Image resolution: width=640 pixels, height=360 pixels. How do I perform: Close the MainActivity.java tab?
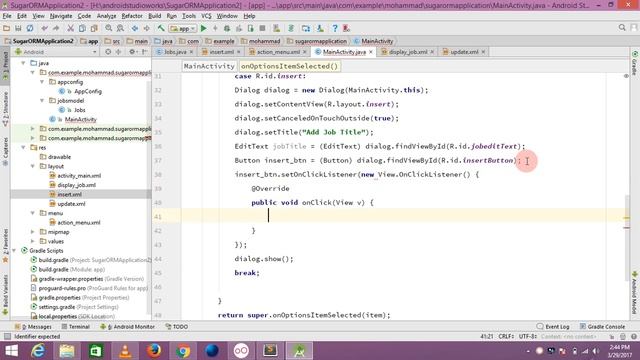tap(371, 52)
